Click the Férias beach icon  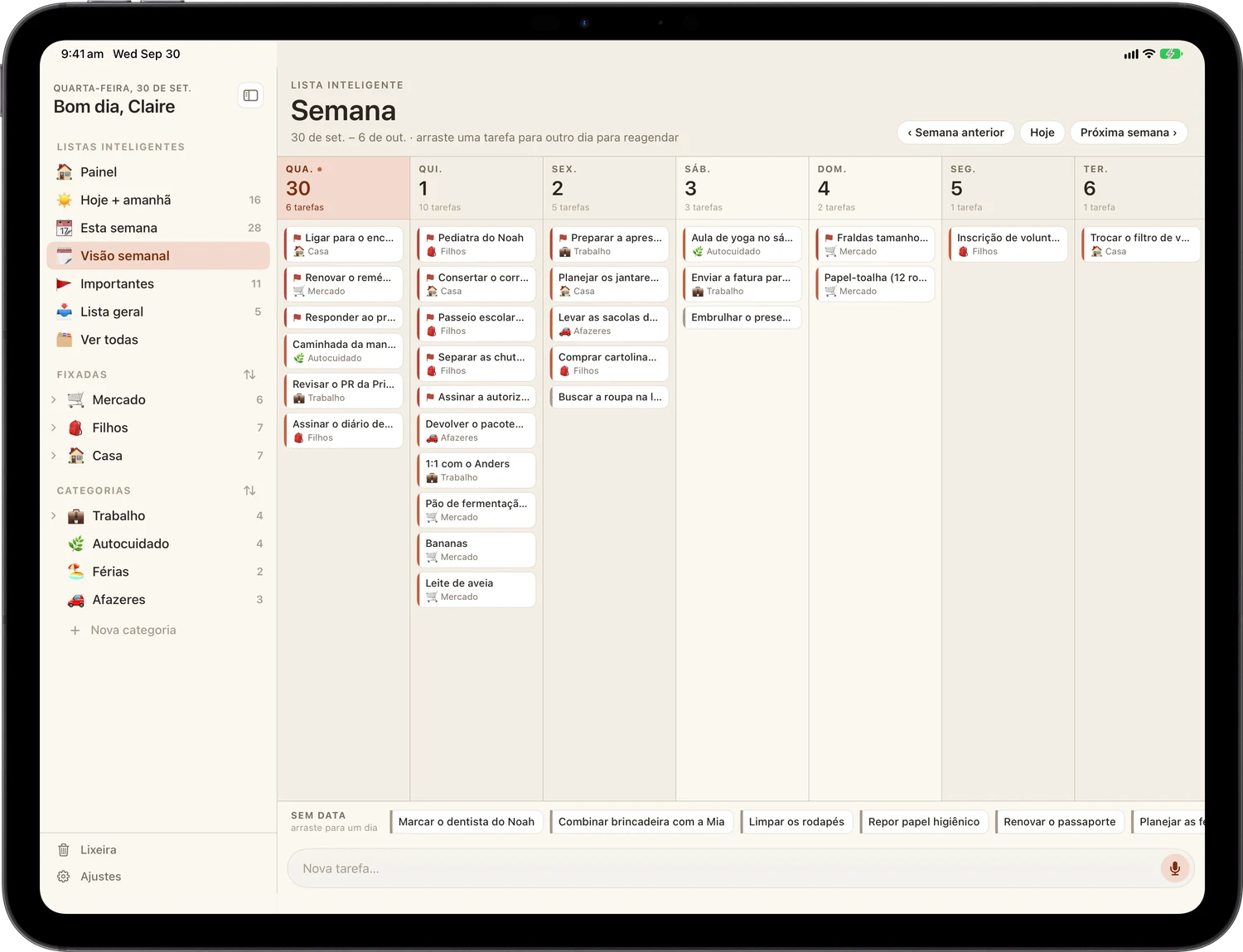[76, 572]
